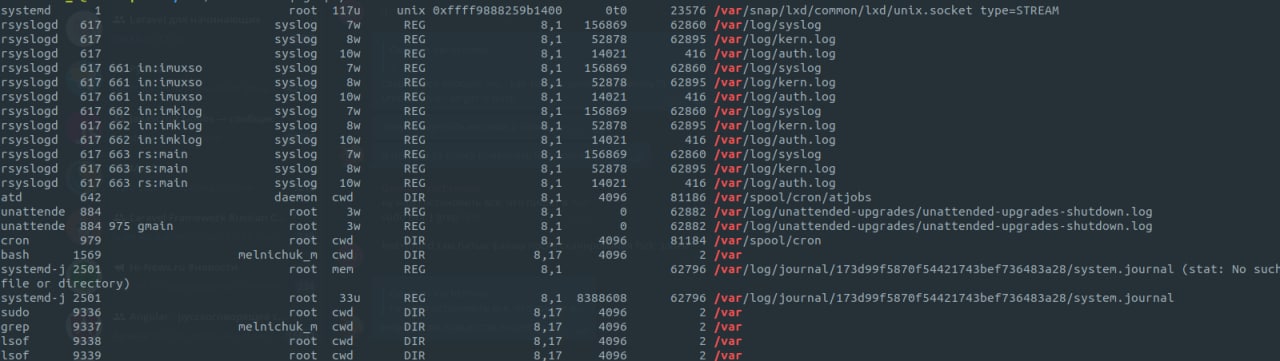Click size 14021 in the in:imklog row
The width and height of the screenshot is (1280, 361).
pyautogui.click(x=609, y=140)
